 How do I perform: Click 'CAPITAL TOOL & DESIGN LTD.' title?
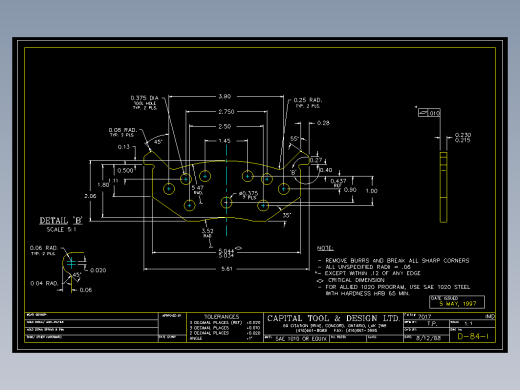click(333, 318)
